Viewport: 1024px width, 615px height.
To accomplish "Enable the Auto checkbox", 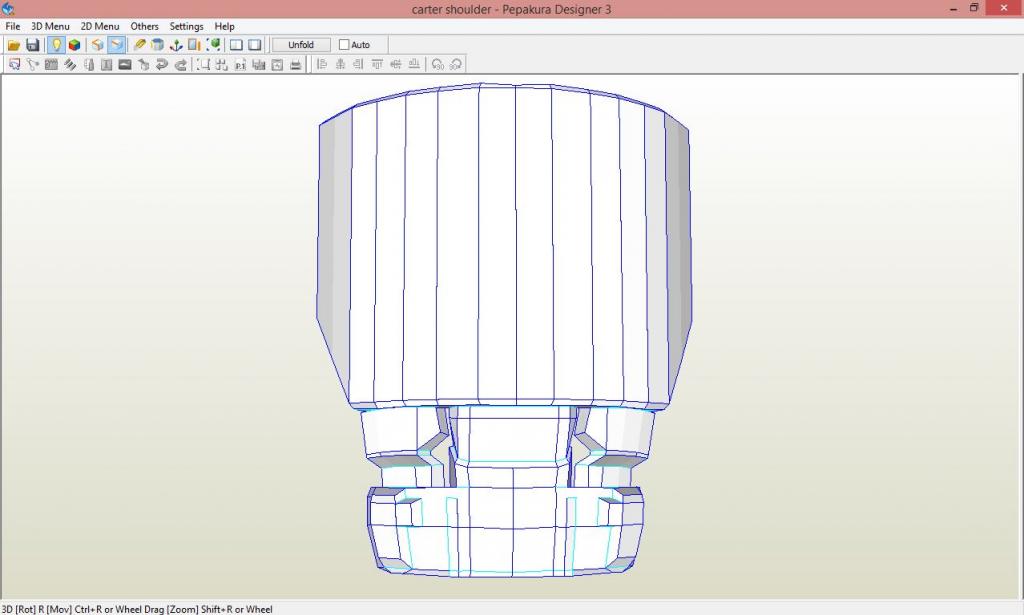I will click(344, 45).
